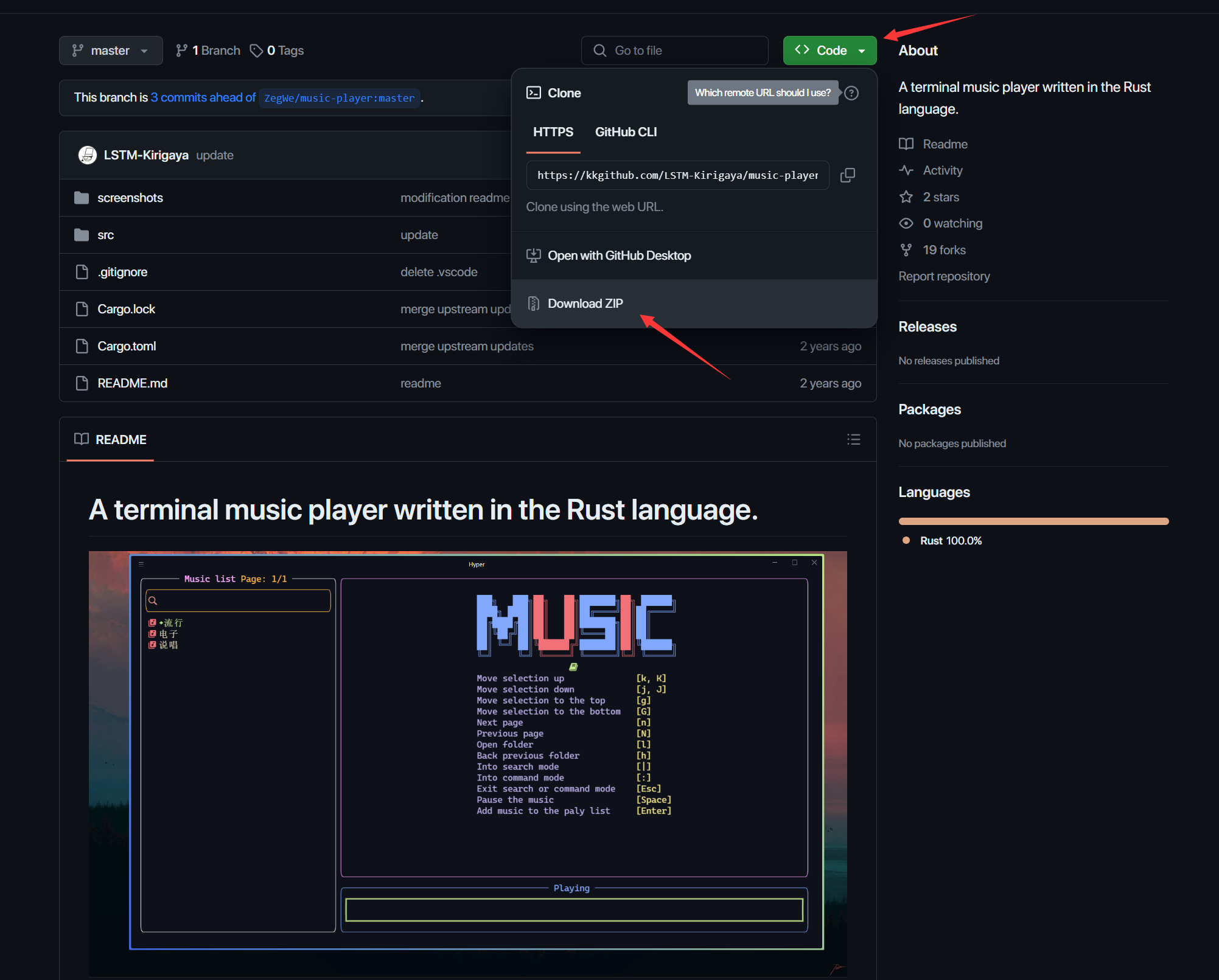Click LSTM-Kirigaya's avatar image
This screenshot has height=980, width=1219.
coord(88,155)
